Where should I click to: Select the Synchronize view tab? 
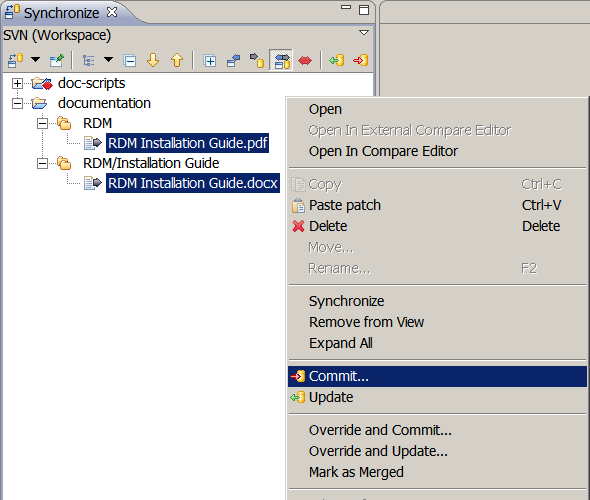(61, 13)
